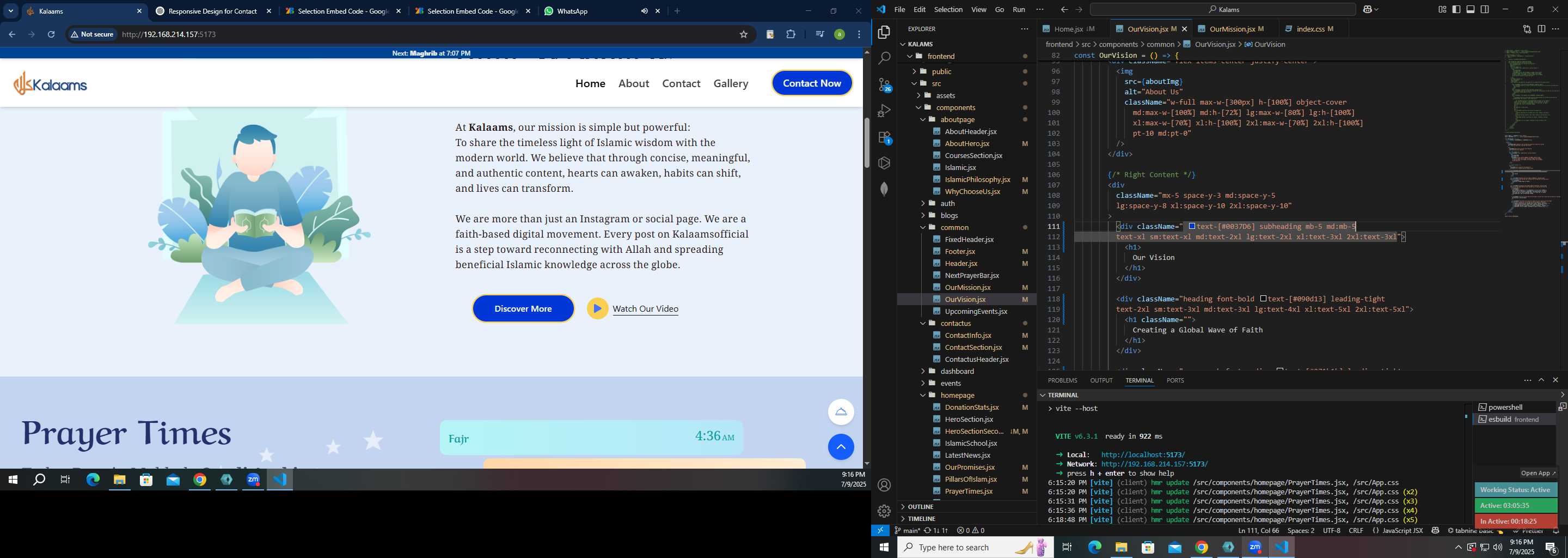1568x558 pixels.
Task: Open the Explorer view in VS Code activity bar
Action: (884, 32)
